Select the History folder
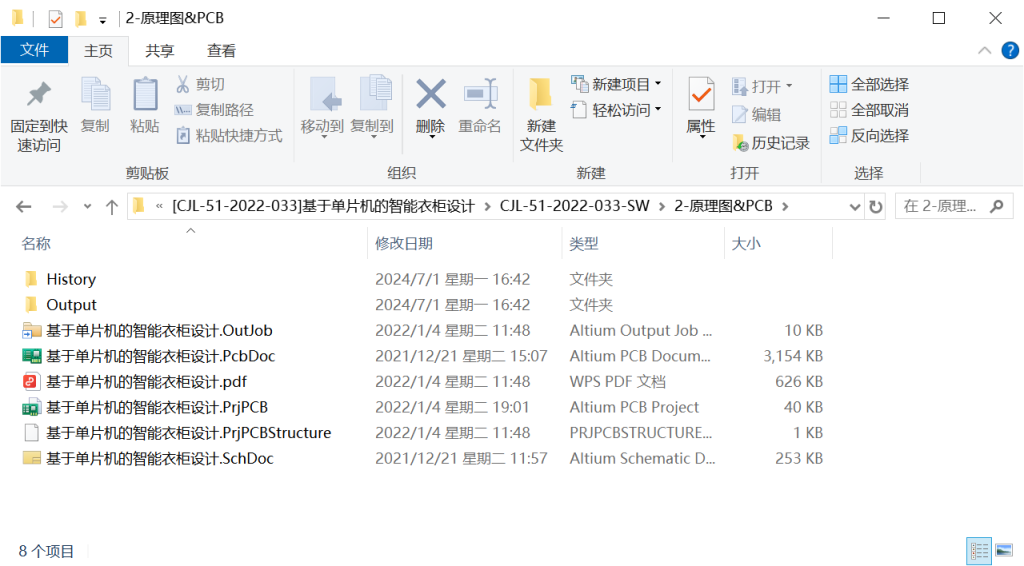 click(71, 279)
